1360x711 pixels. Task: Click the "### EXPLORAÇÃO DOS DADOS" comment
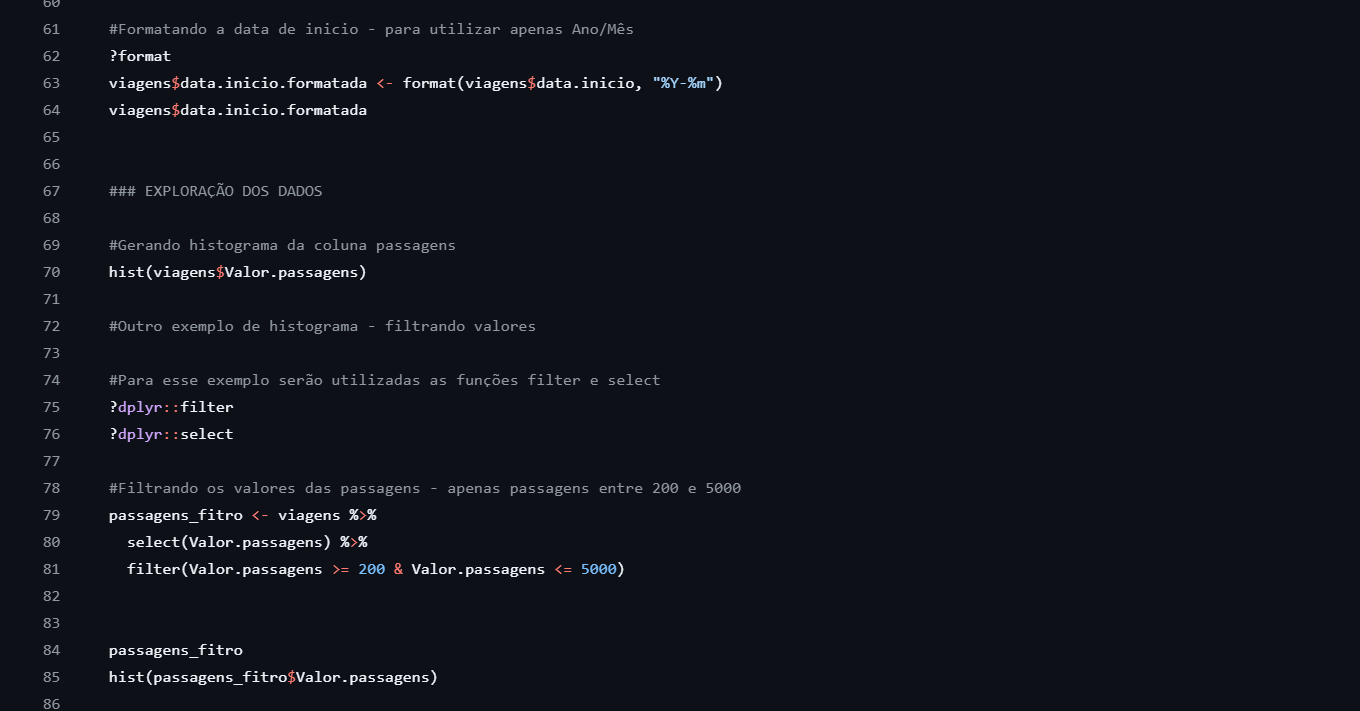click(x=215, y=191)
